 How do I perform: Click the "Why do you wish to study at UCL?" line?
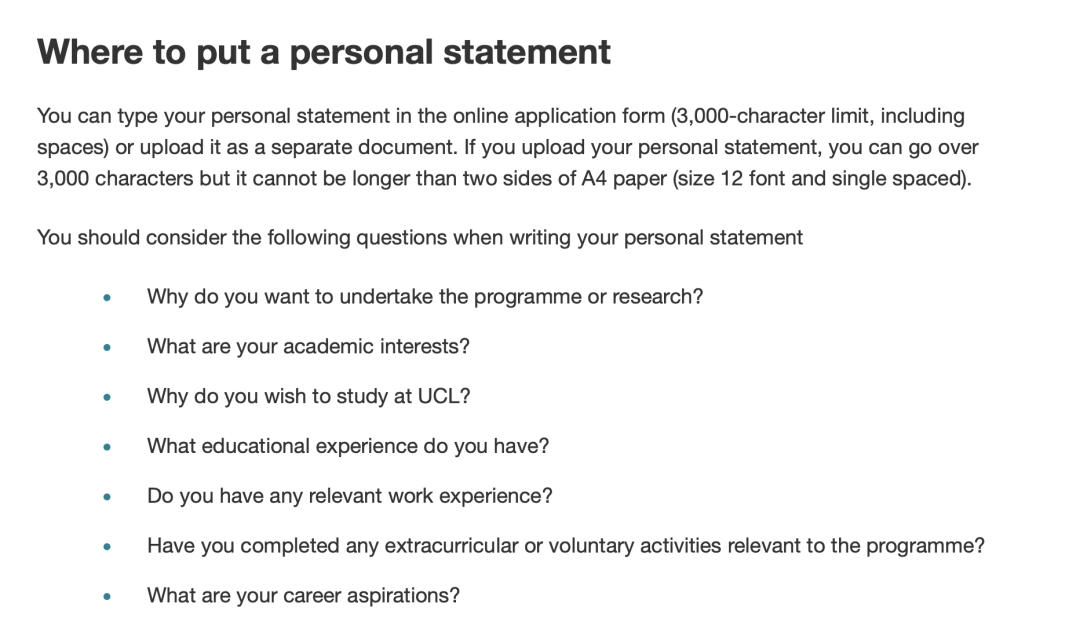[308, 396]
